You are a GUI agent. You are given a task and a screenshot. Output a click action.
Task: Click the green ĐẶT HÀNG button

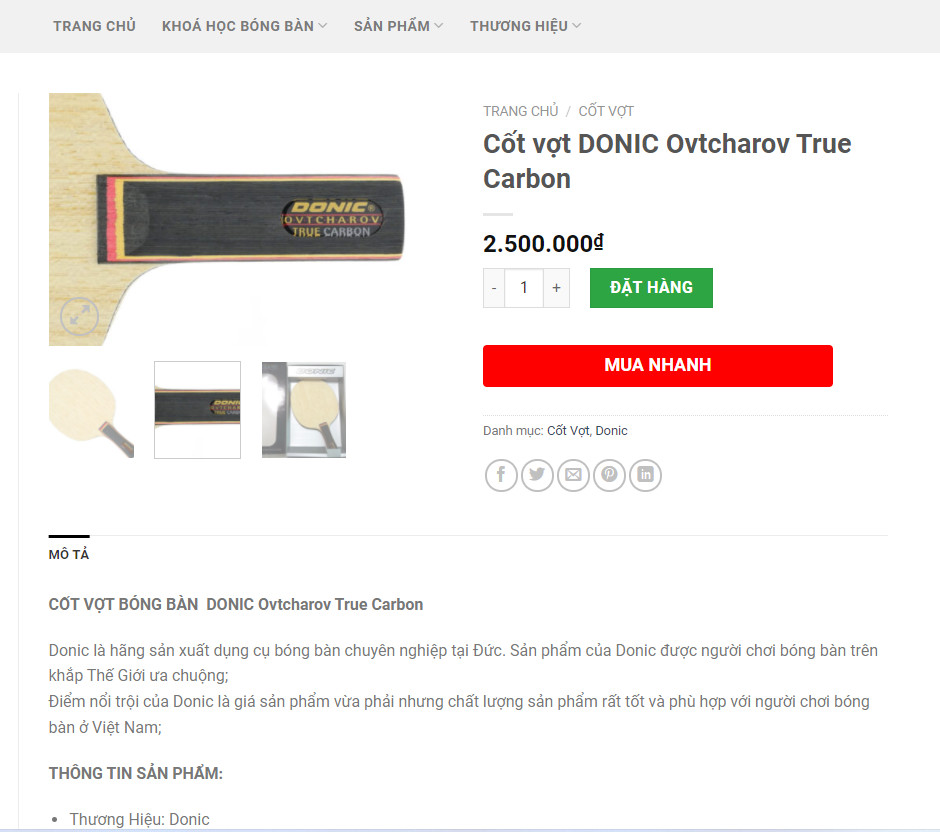tap(651, 288)
